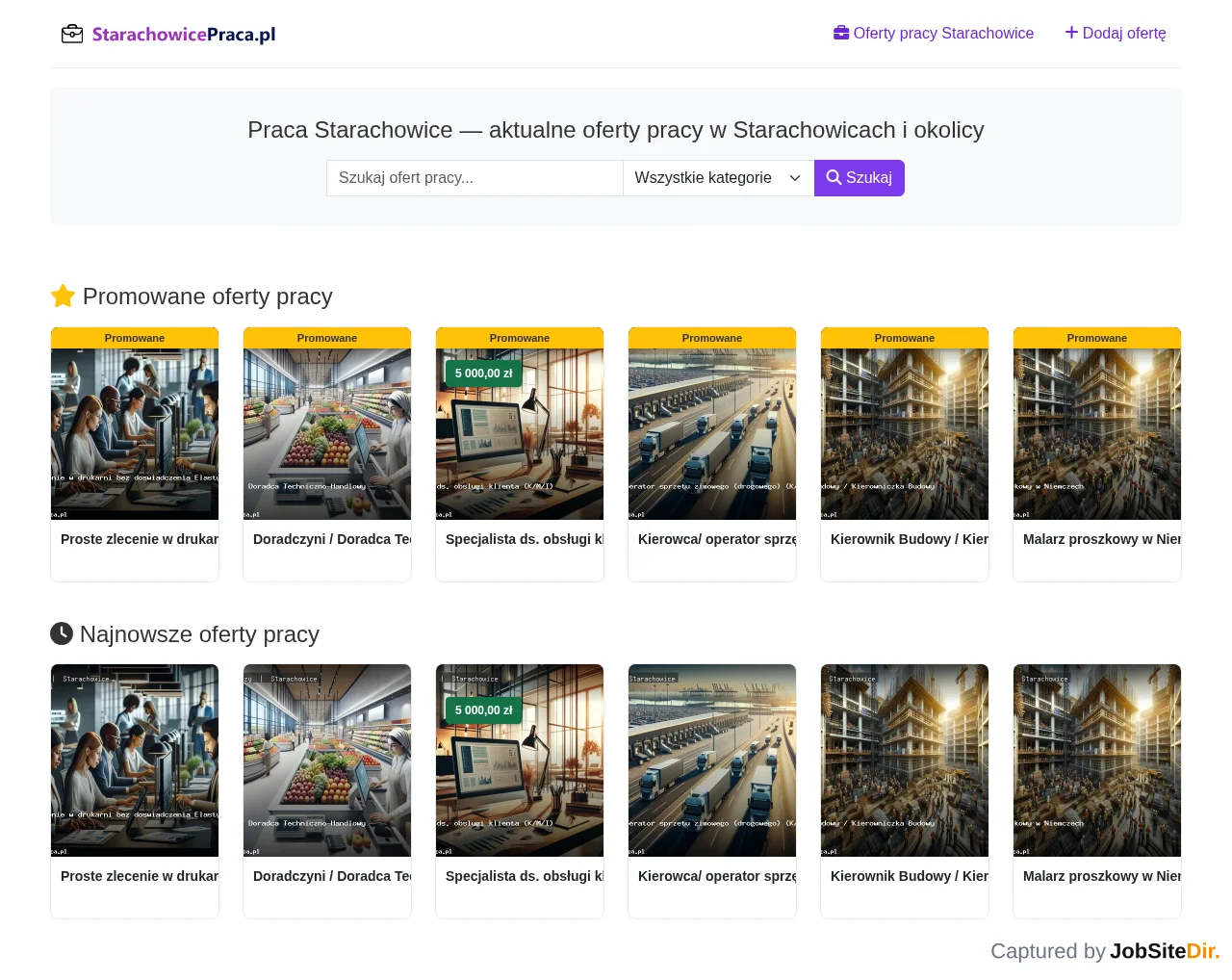Screen dimensions: 1232x980
Task: Click promoted title Kierownik Budowy / Kier
Action: tap(910, 539)
